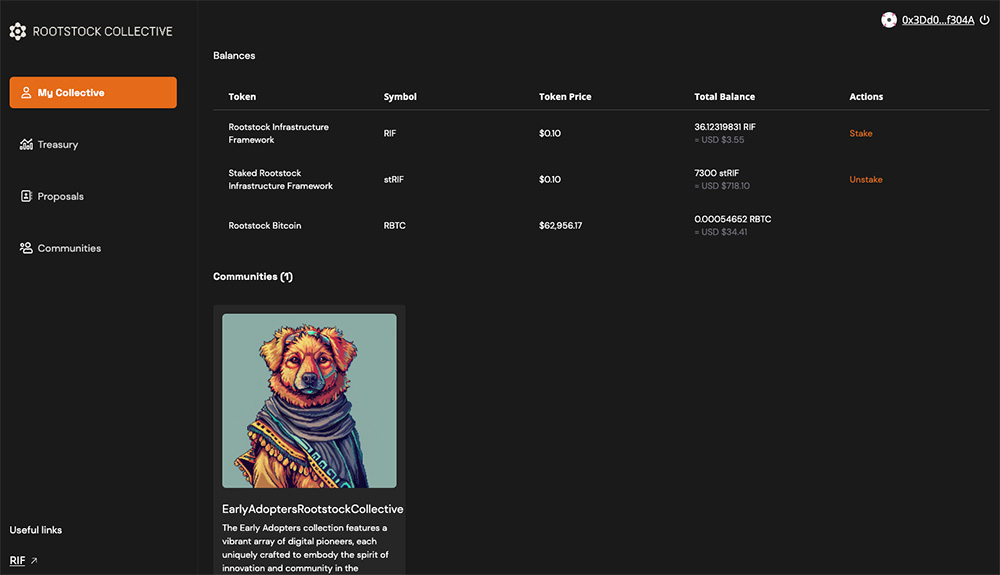Navigate to Communities page
The image size is (1000, 575).
(x=69, y=248)
